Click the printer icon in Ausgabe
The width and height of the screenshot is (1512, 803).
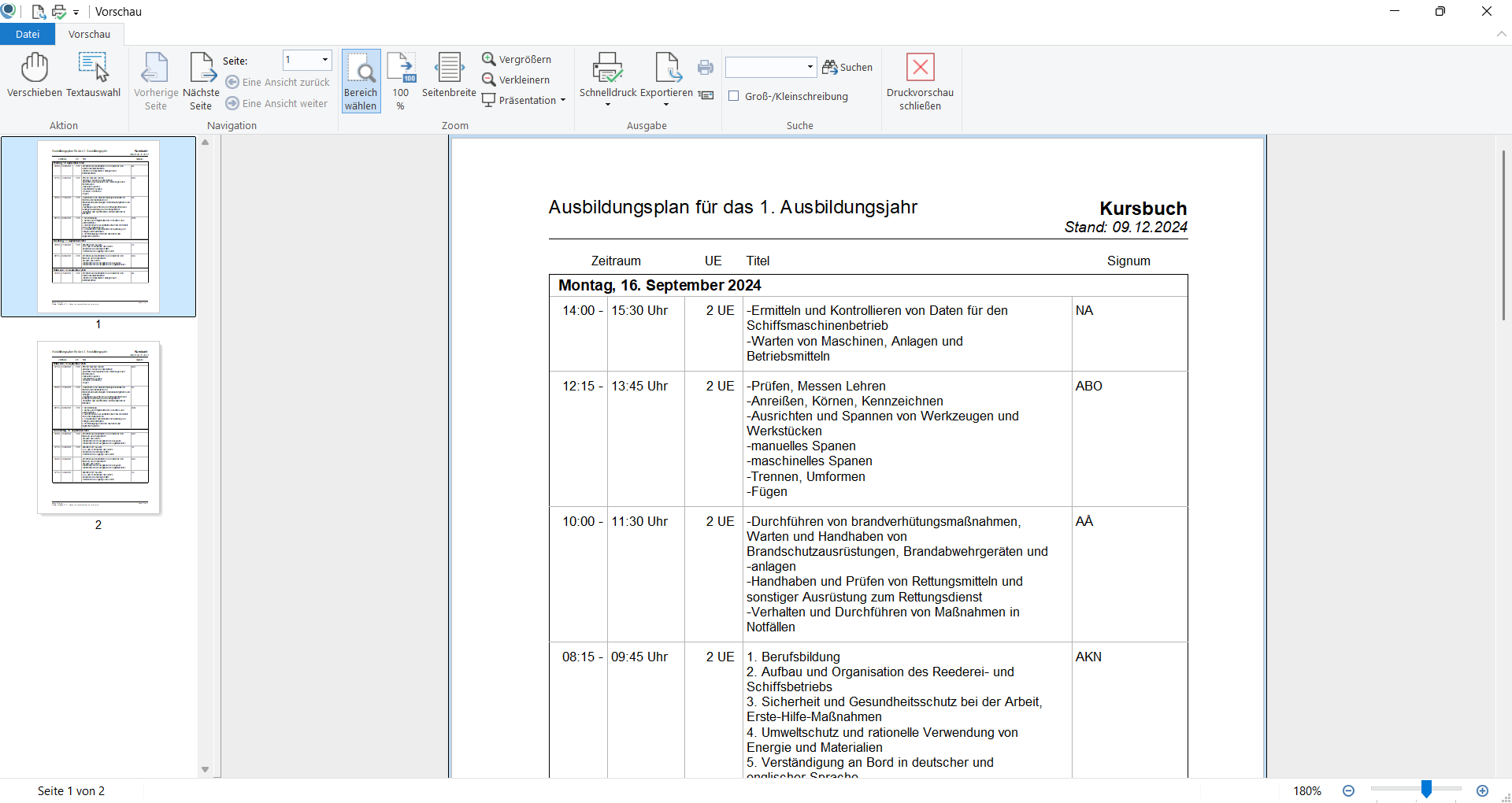[x=706, y=68]
